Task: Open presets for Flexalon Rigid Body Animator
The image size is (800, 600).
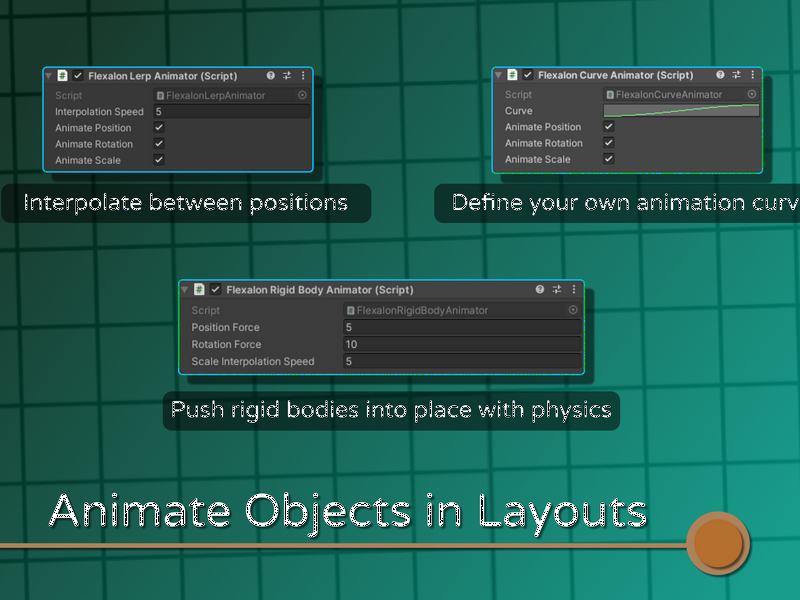Action: [x=557, y=289]
